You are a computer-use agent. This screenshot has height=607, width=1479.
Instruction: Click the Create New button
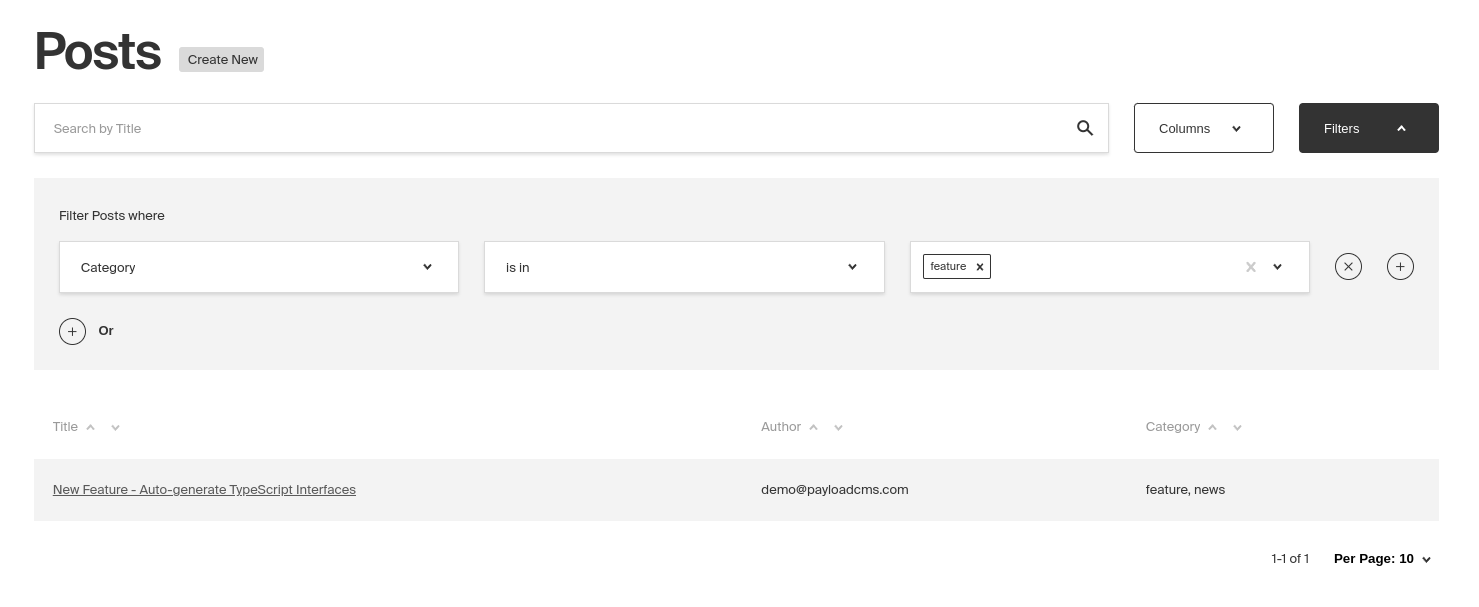click(221, 59)
